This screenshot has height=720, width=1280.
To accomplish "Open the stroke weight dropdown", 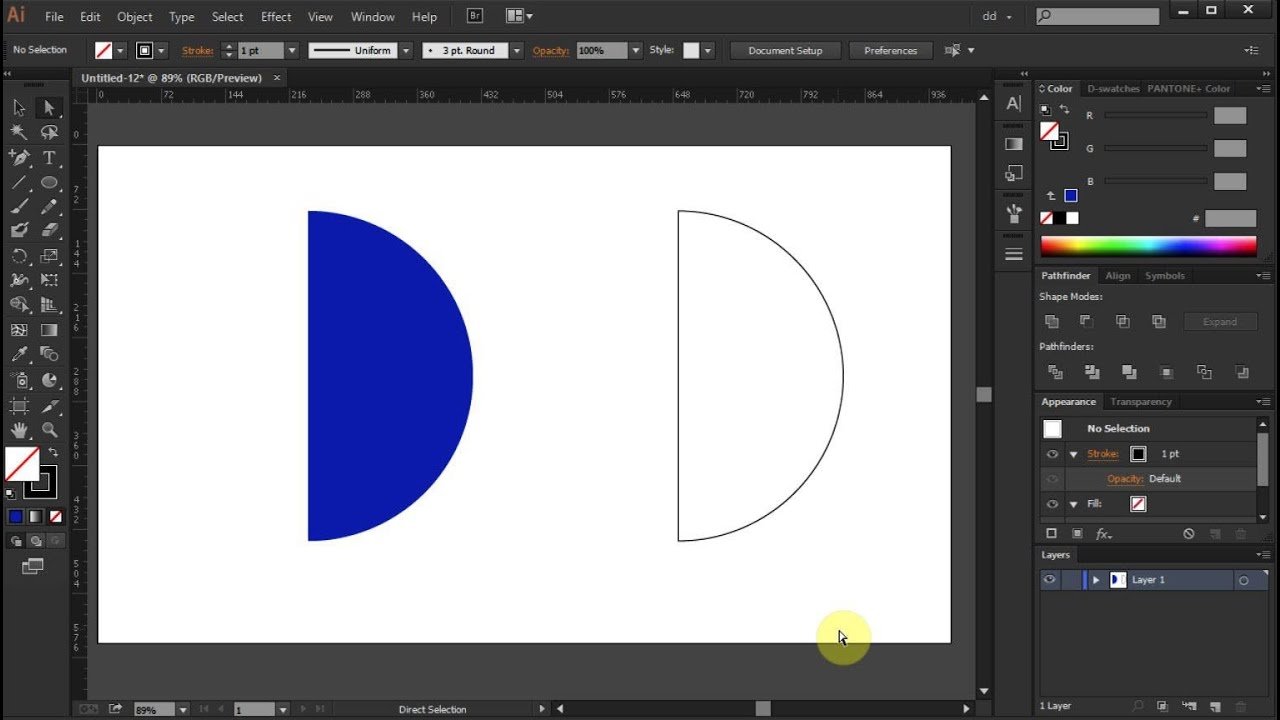I will [292, 50].
